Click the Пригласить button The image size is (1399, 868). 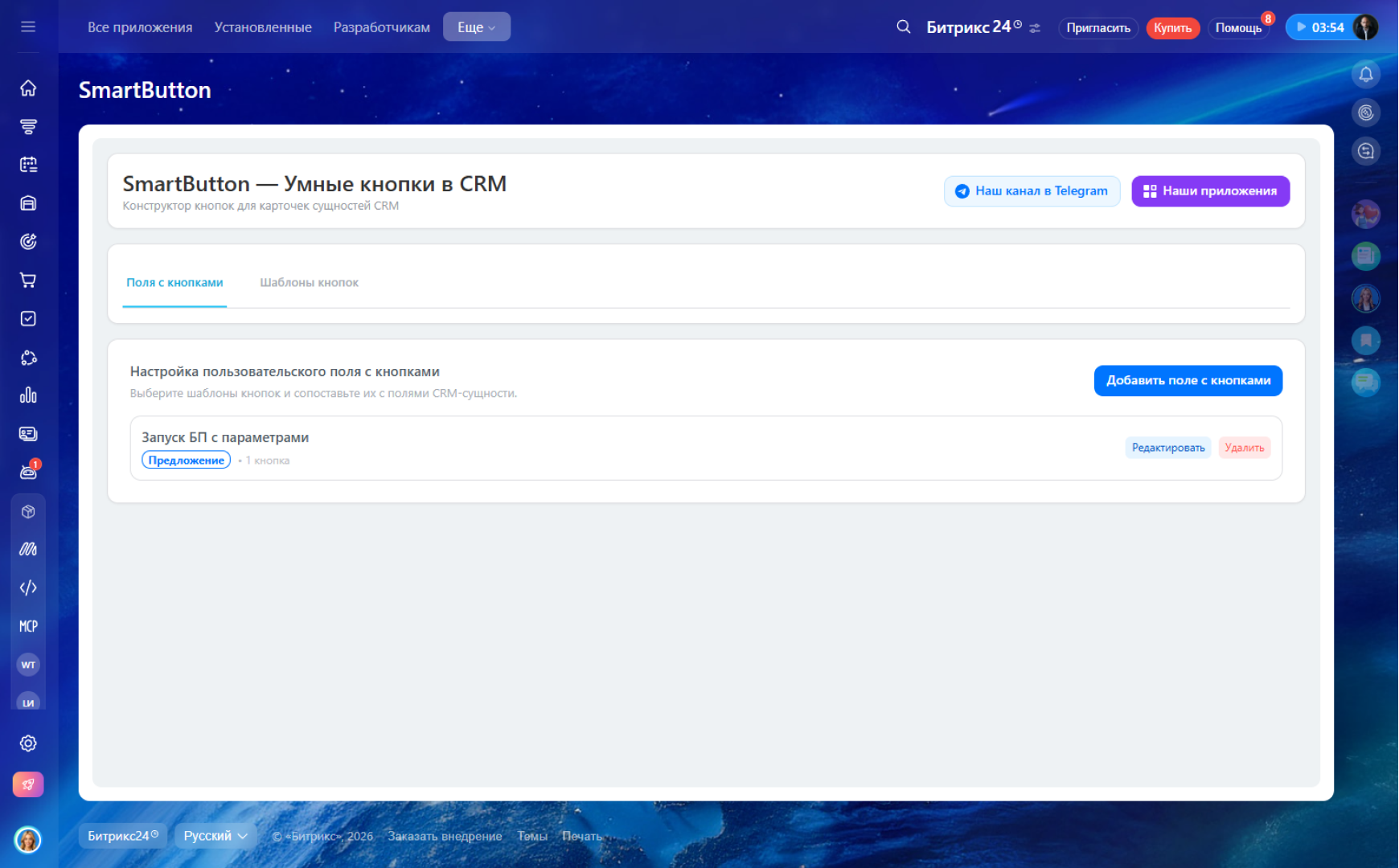pos(1098,28)
